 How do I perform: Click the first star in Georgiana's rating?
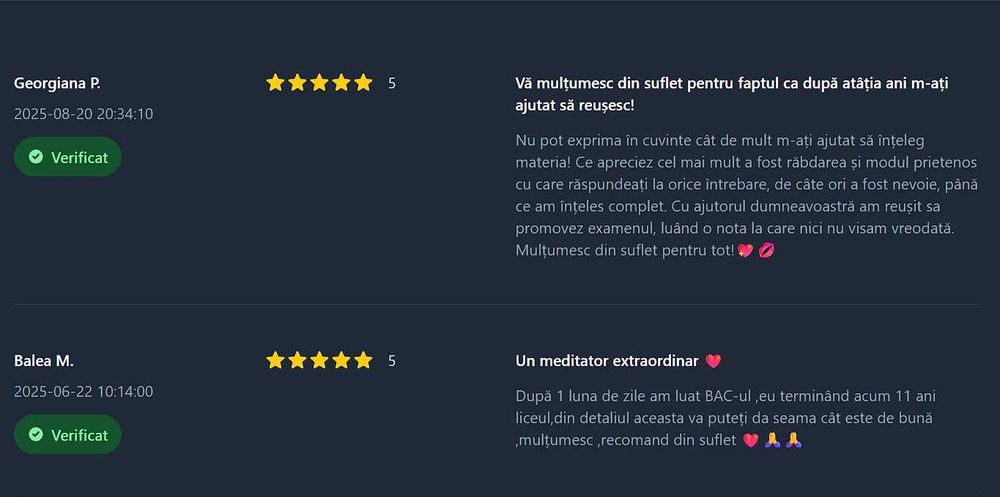pyautogui.click(x=275, y=83)
